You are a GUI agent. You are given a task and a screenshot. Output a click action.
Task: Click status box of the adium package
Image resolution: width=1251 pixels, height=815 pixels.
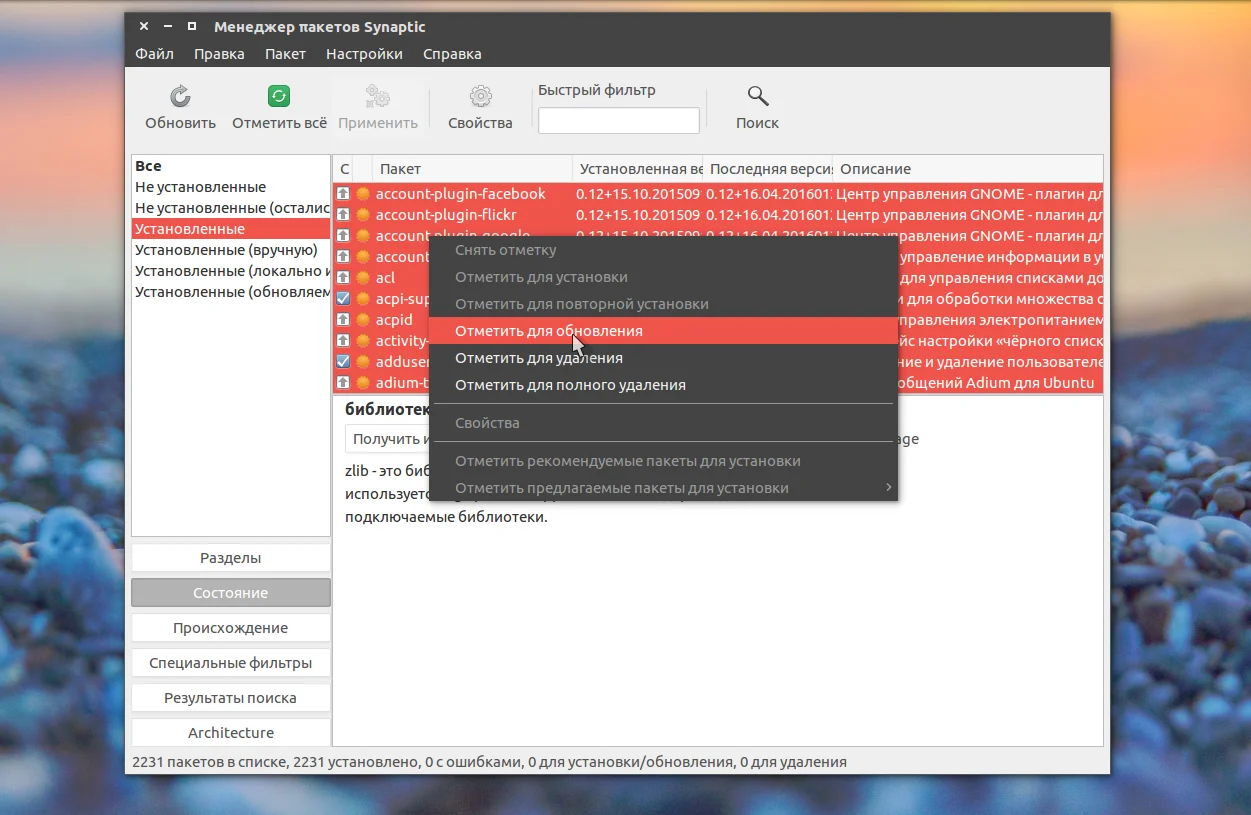click(343, 382)
